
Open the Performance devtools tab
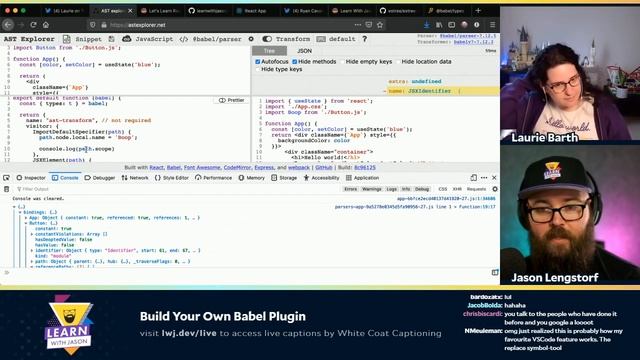coord(213,178)
